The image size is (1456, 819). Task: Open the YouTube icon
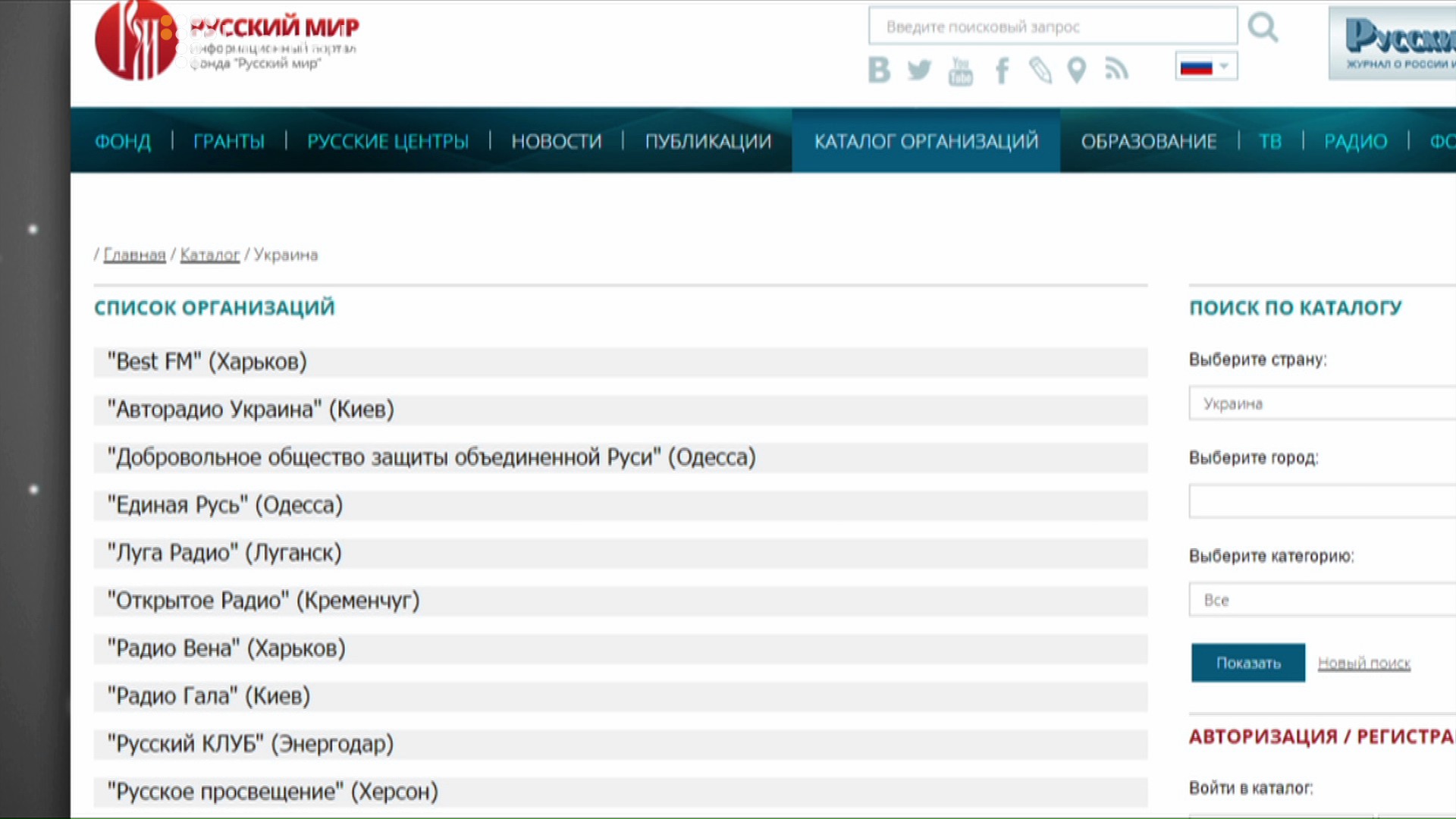click(x=960, y=71)
